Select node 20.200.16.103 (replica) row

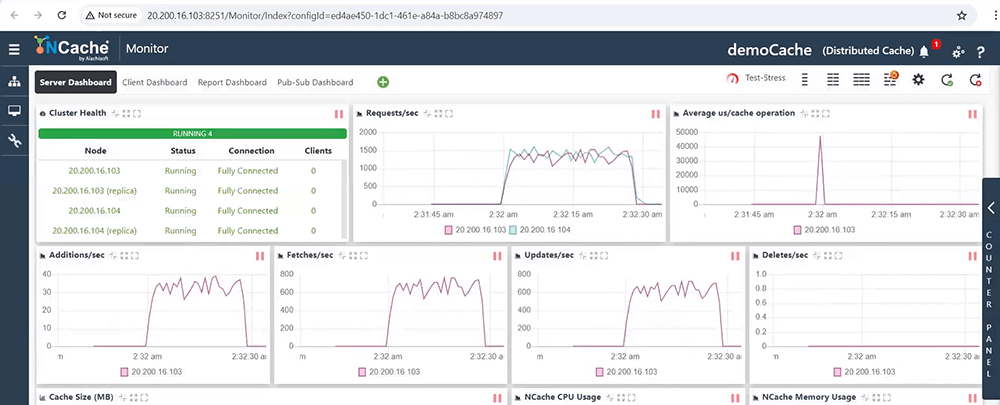tap(189, 191)
